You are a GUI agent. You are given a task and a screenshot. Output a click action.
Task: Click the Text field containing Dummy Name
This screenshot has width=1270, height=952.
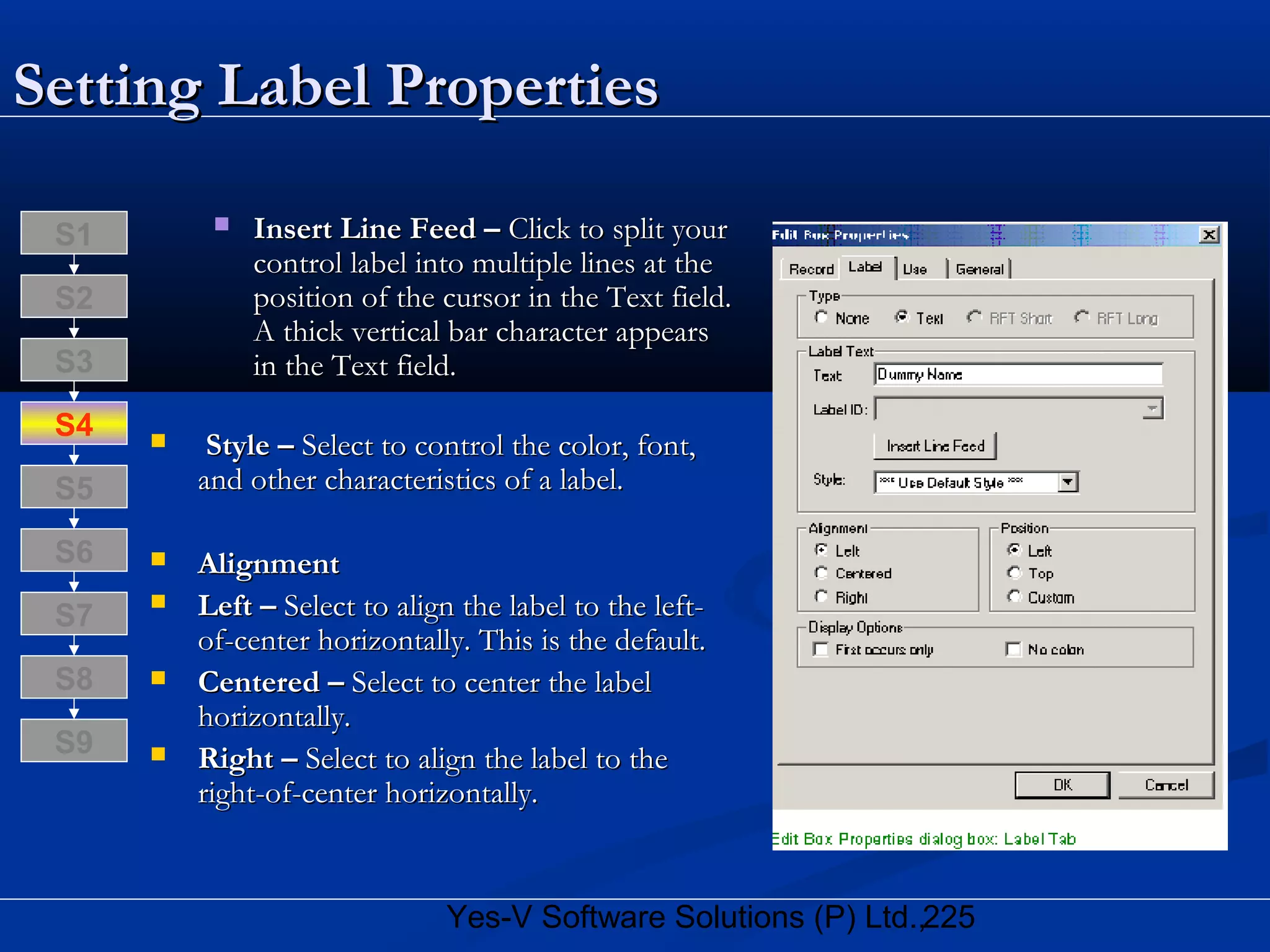coord(1018,374)
